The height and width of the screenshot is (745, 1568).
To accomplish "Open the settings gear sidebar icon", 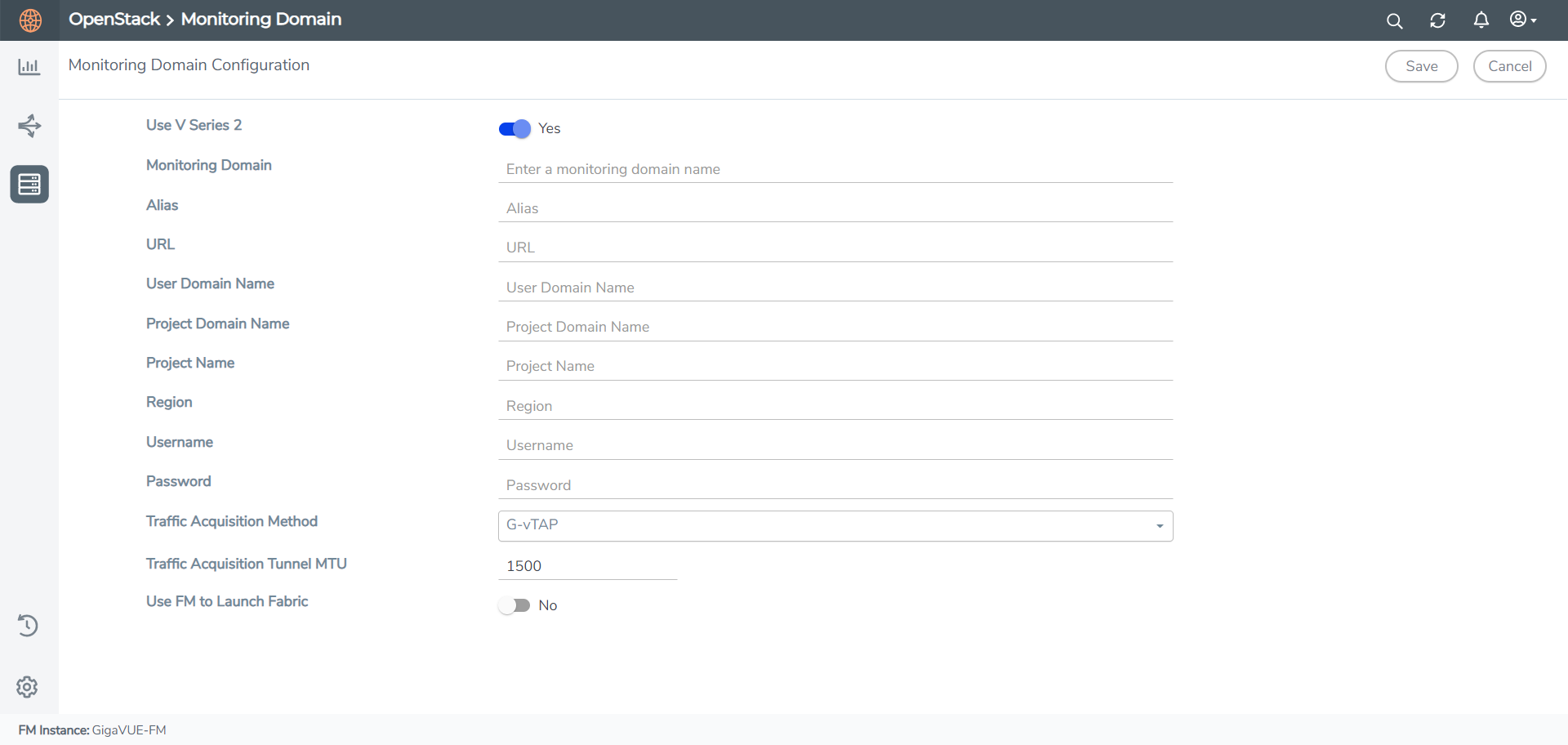I will point(28,687).
